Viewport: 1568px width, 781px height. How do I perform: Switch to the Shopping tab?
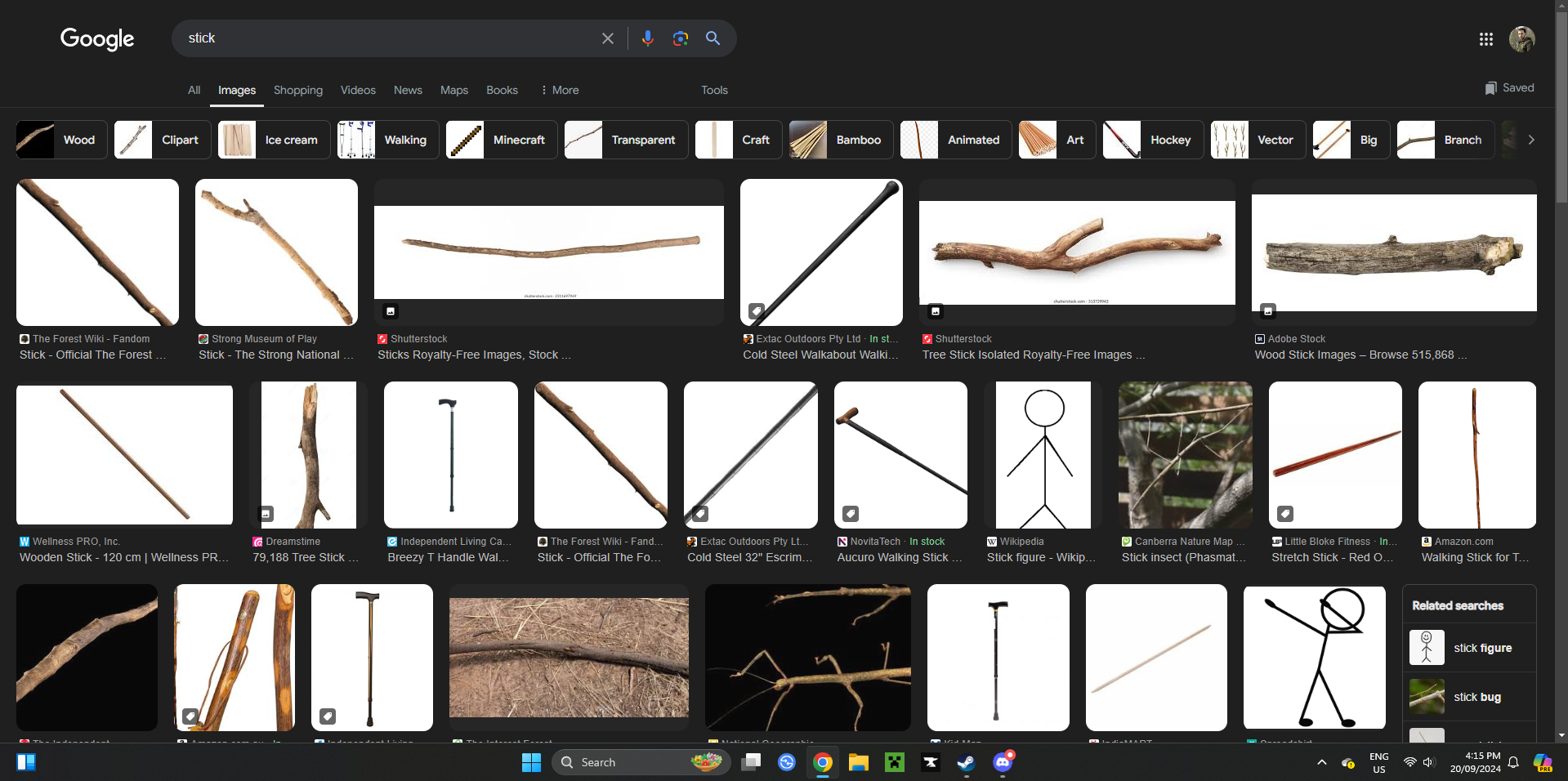click(297, 90)
